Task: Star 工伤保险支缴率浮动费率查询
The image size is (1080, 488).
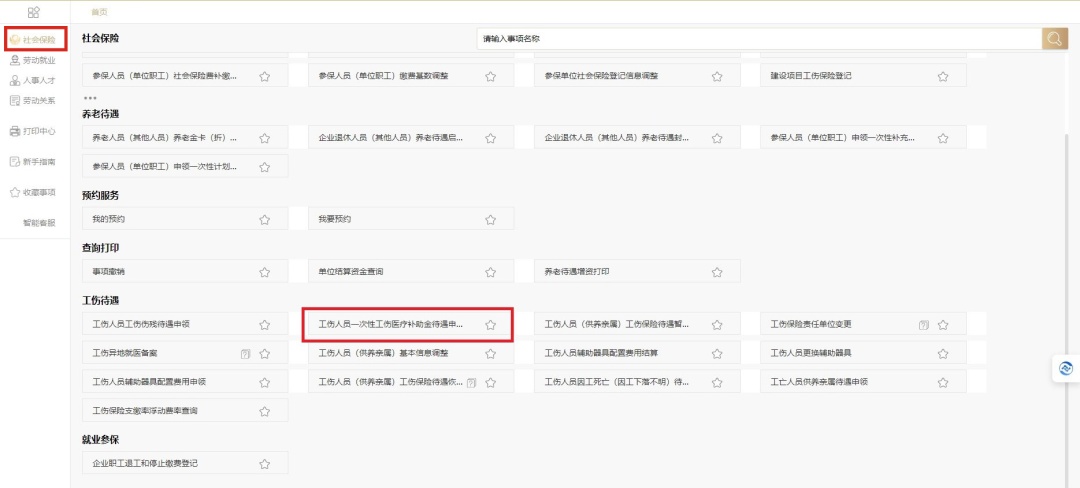Action: point(264,412)
